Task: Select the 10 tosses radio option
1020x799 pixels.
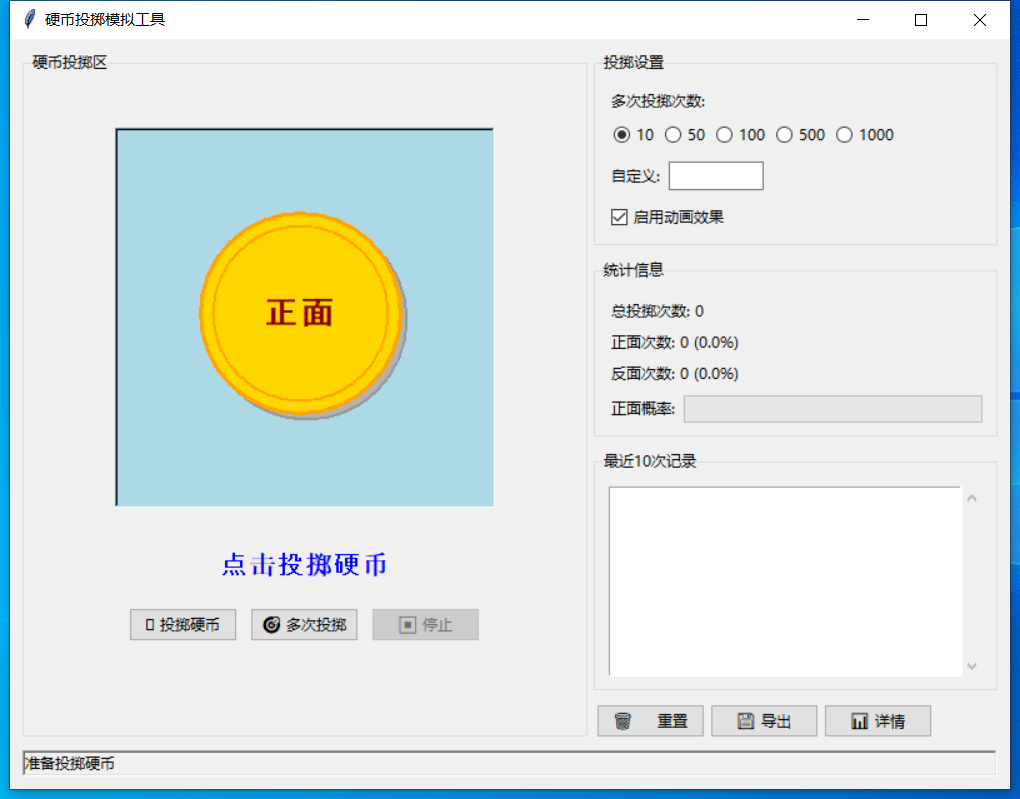Action: coord(634,135)
